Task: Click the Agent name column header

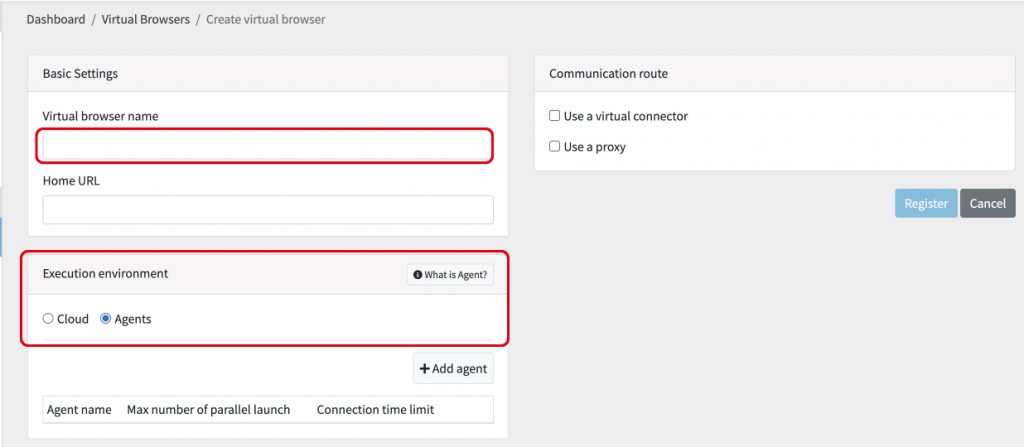Action: [x=79, y=410]
